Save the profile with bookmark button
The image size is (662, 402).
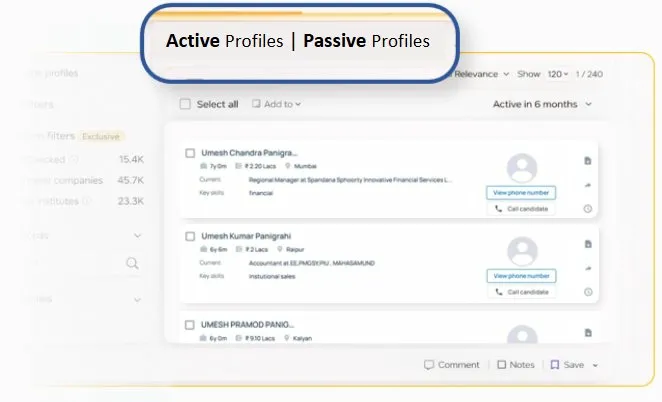click(567, 365)
